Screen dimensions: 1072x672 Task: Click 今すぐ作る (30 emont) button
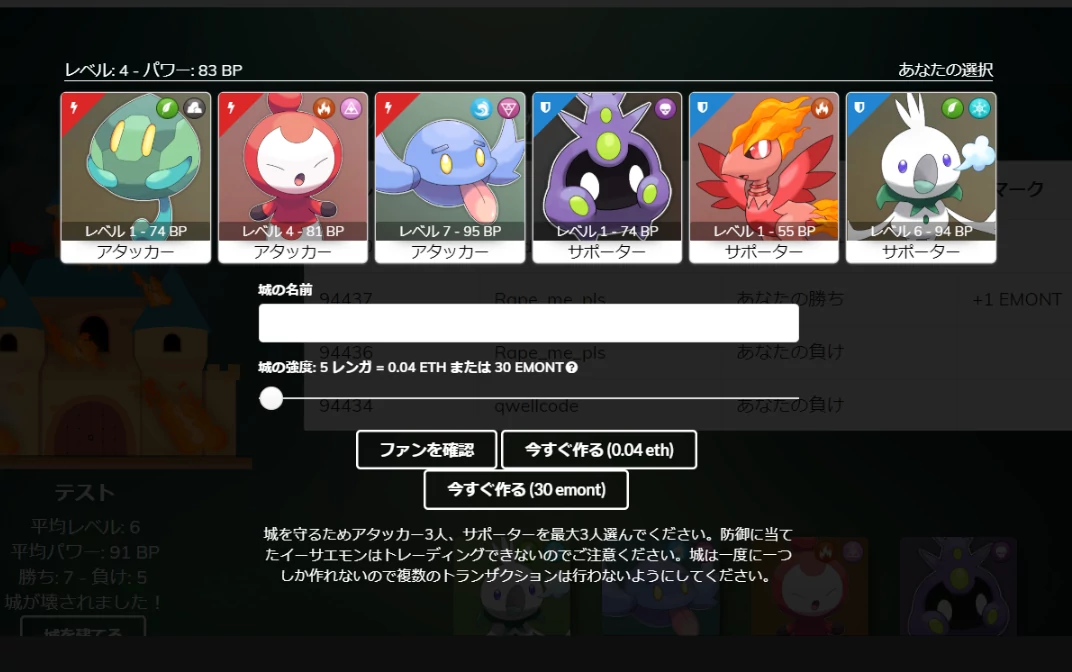click(x=526, y=489)
